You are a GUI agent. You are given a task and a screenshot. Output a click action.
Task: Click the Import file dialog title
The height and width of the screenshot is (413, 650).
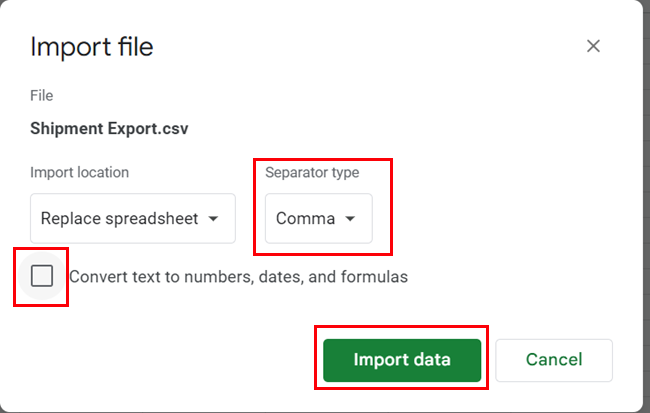pyautogui.click(x=92, y=46)
